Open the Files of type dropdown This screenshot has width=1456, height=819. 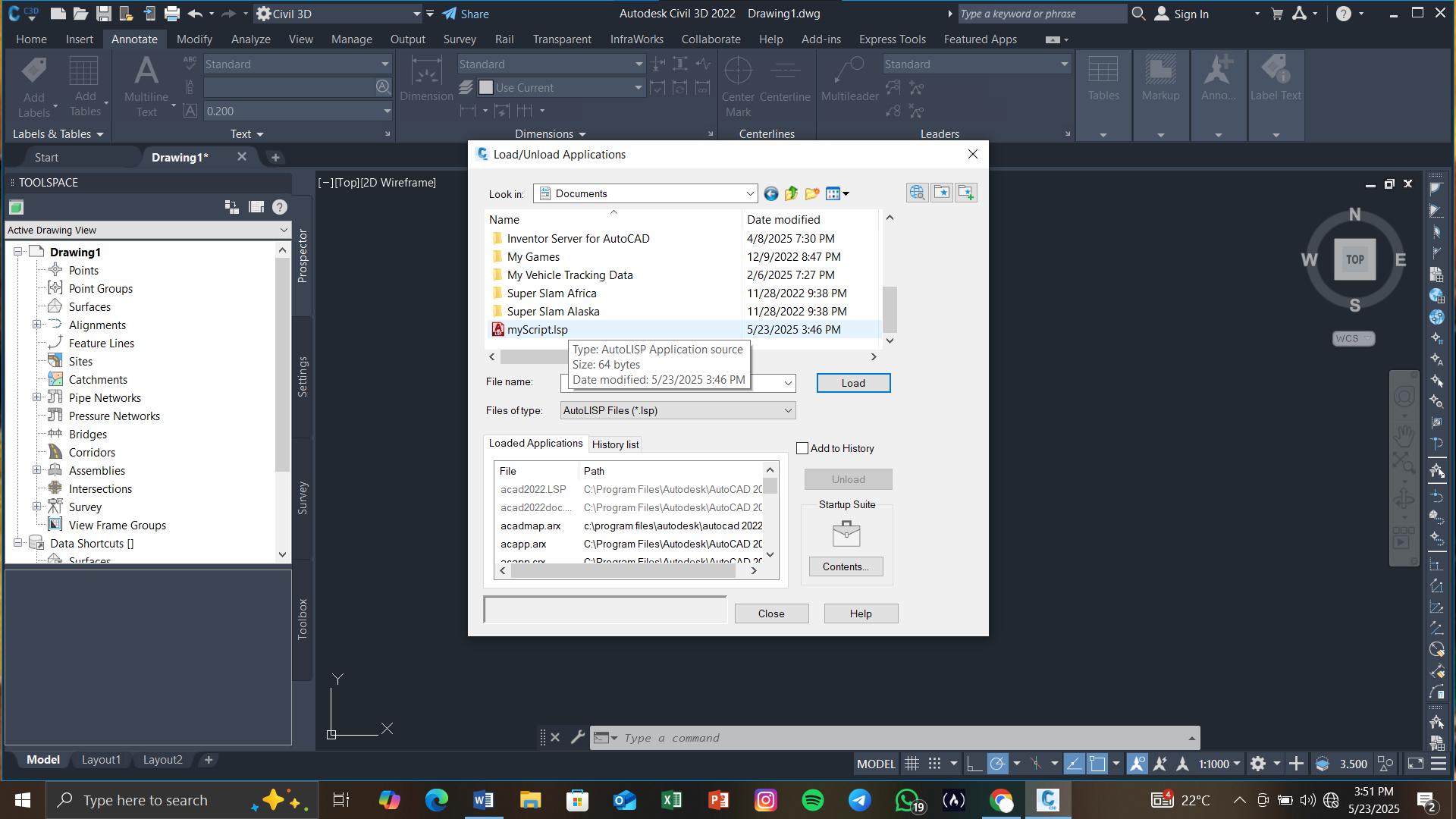677,410
